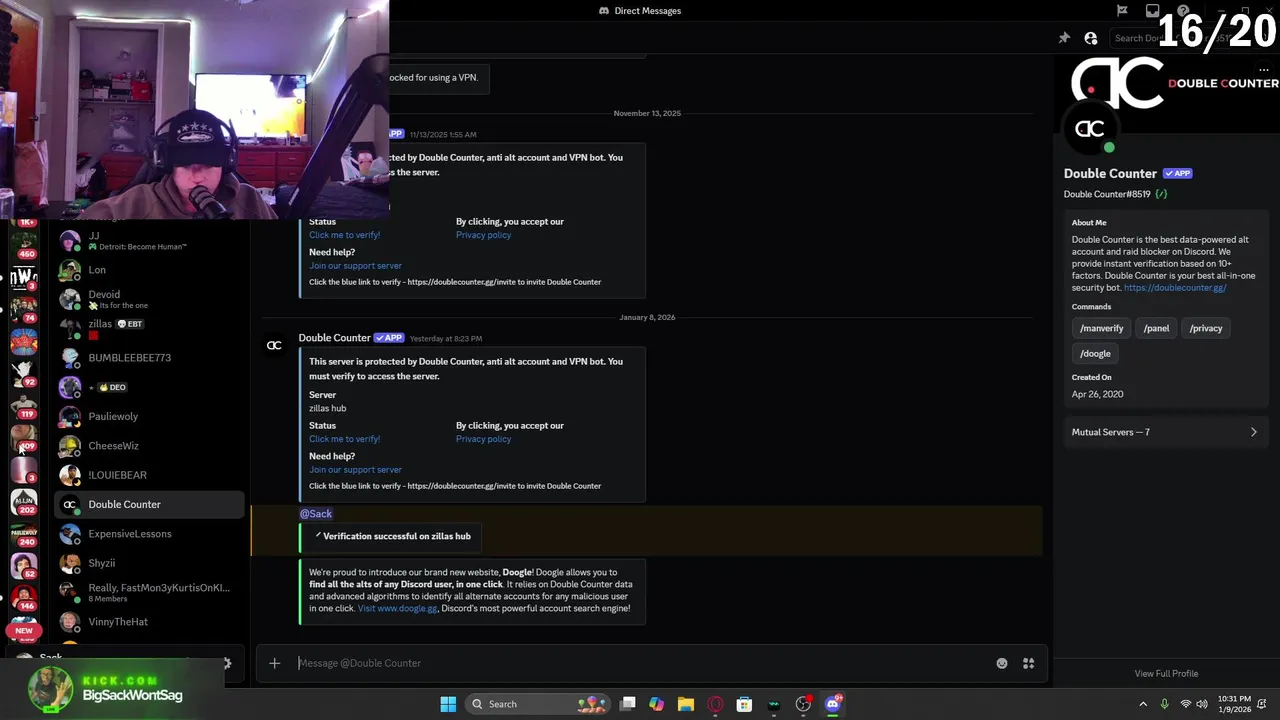Open the JJ direct message

148,241
